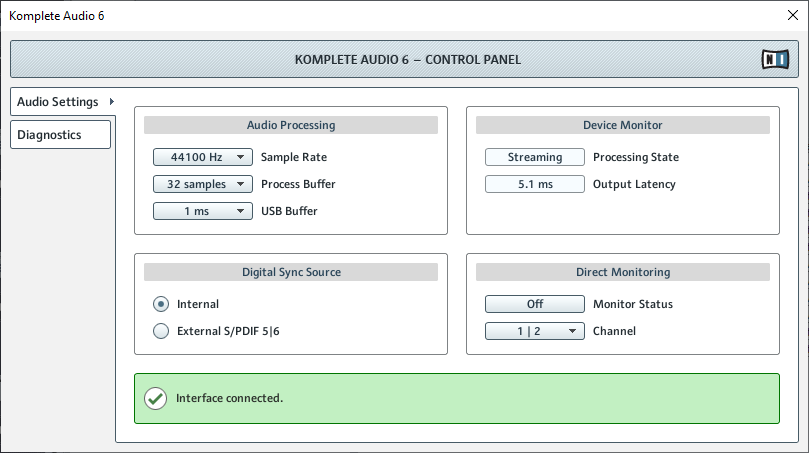Close the Komplete Audio 6 window
This screenshot has width=809, height=453.
click(x=793, y=15)
